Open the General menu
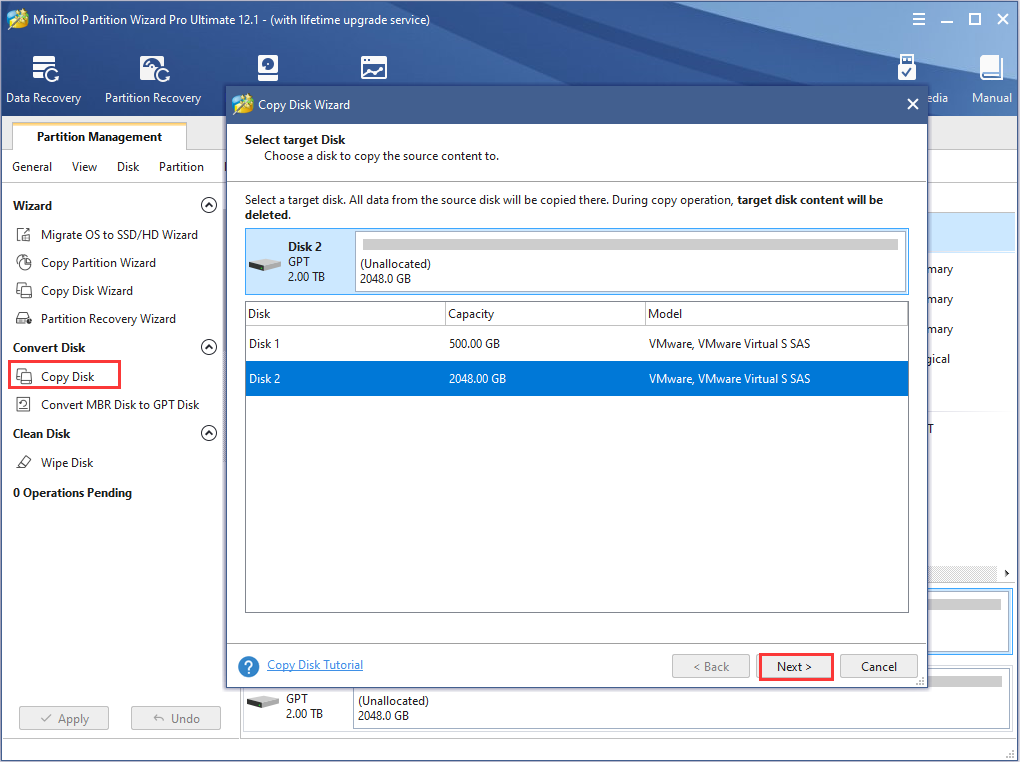 point(32,167)
